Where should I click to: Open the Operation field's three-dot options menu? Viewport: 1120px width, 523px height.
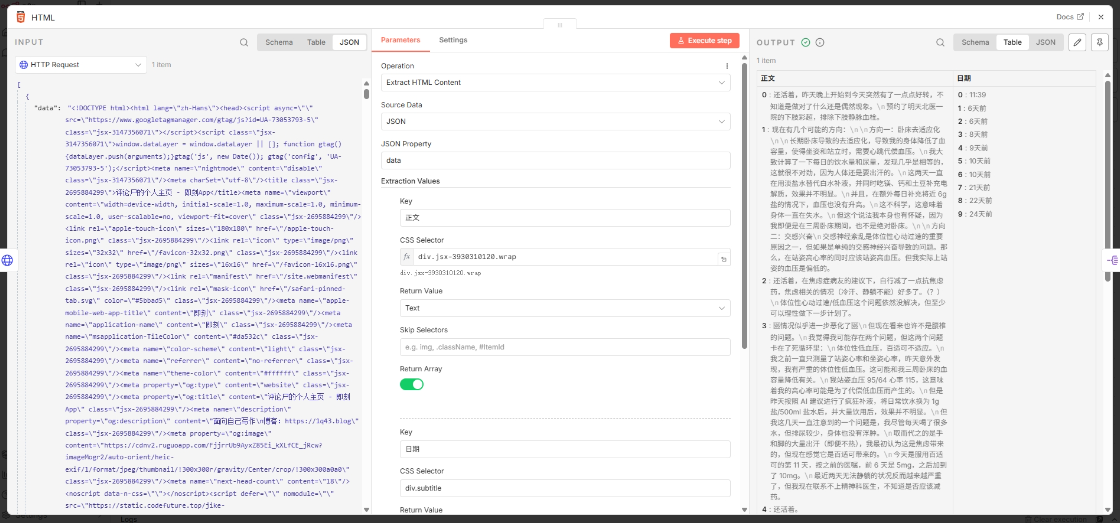pos(727,66)
